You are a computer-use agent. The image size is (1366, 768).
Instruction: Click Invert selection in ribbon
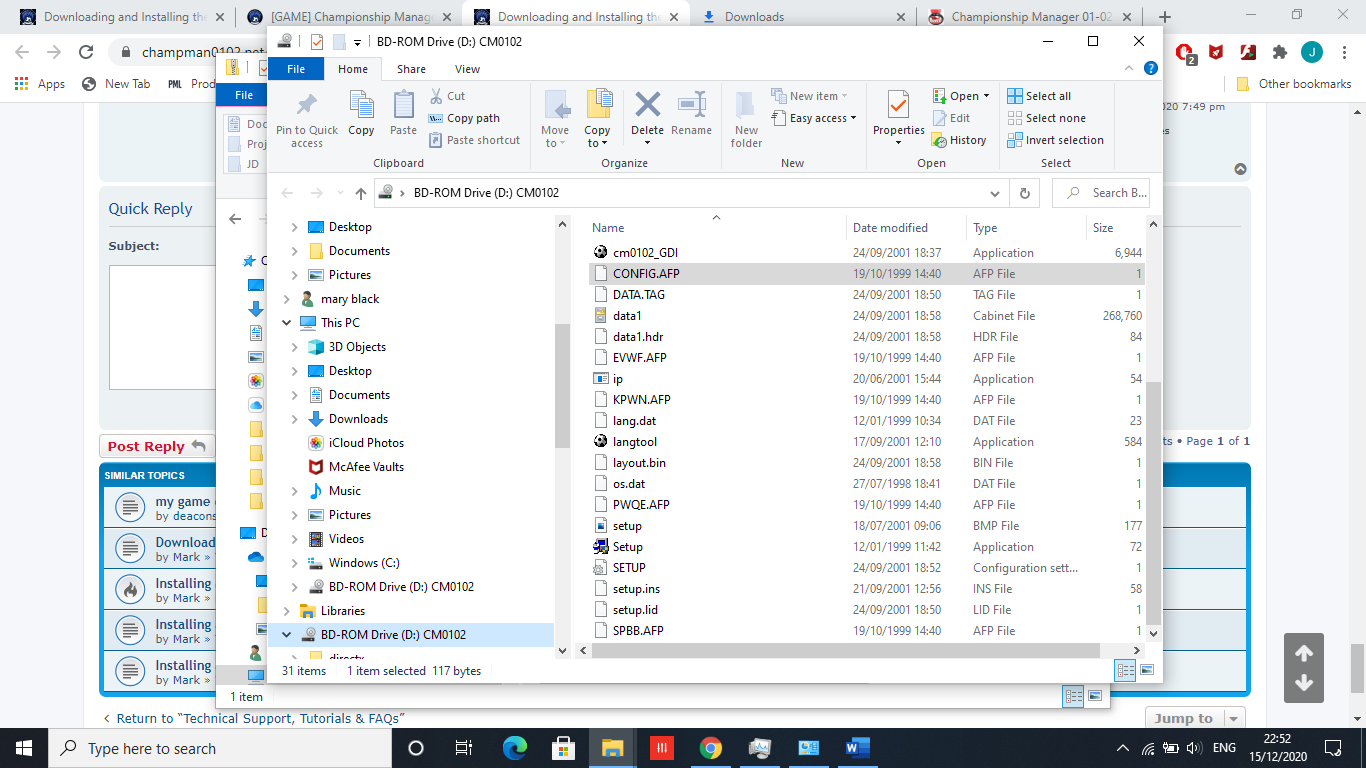click(x=1055, y=140)
